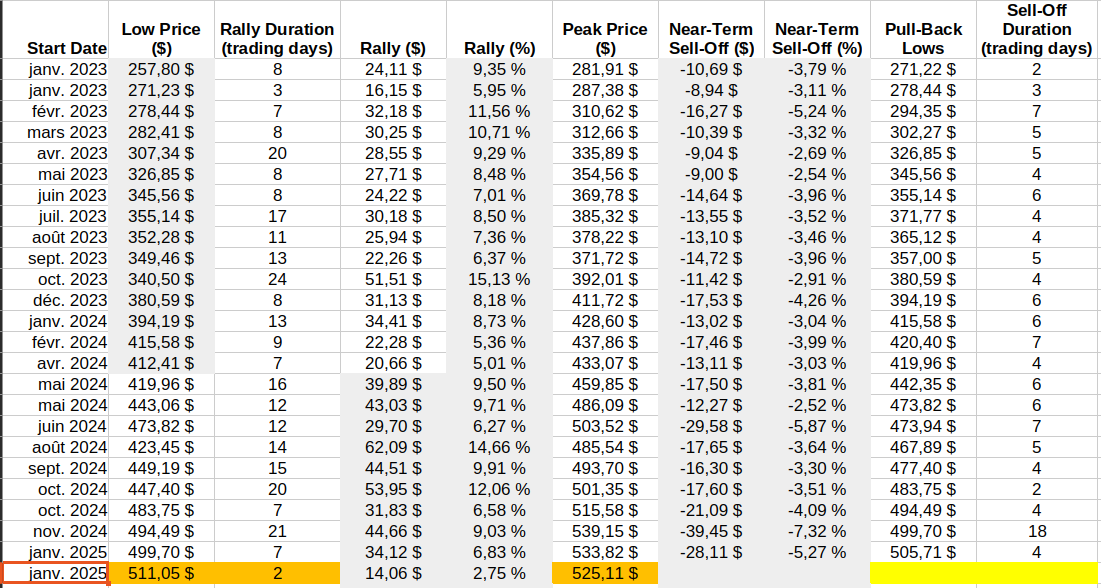Select the 15,13 % rally cell
This screenshot has height=588, width=1101.
497,279
